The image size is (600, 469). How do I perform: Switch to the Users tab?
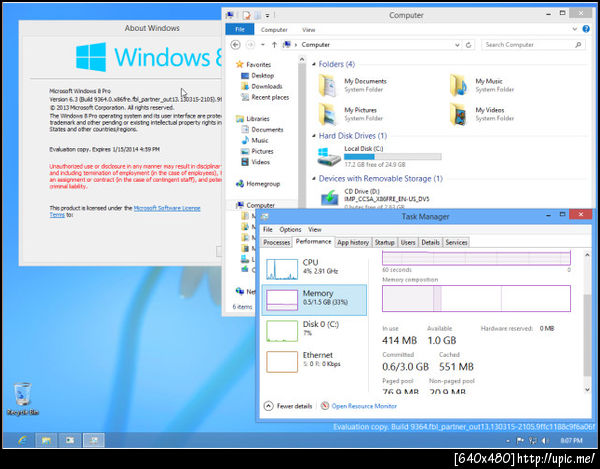[408, 243]
